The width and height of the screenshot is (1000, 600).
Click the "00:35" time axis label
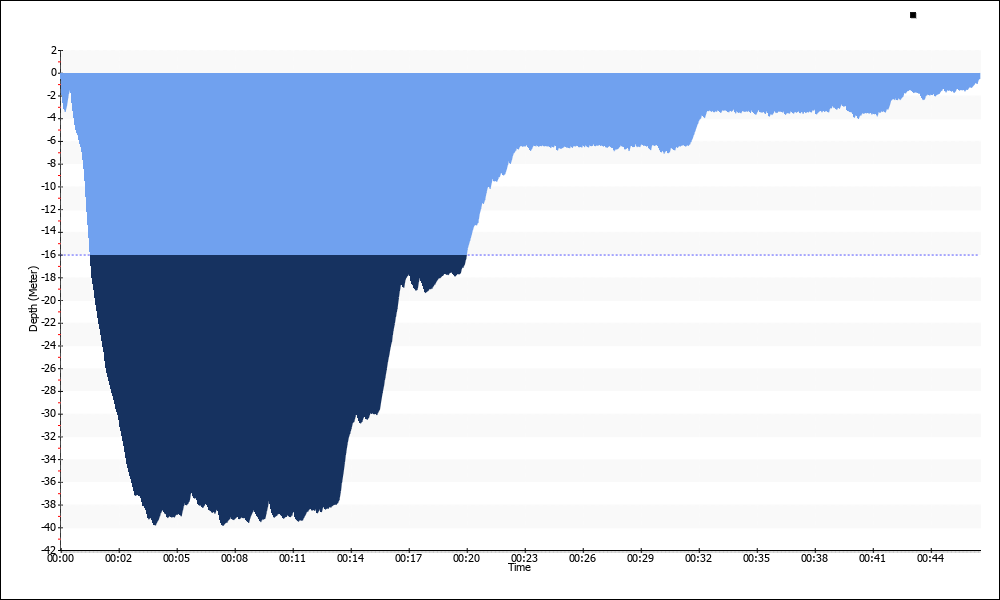tap(756, 558)
